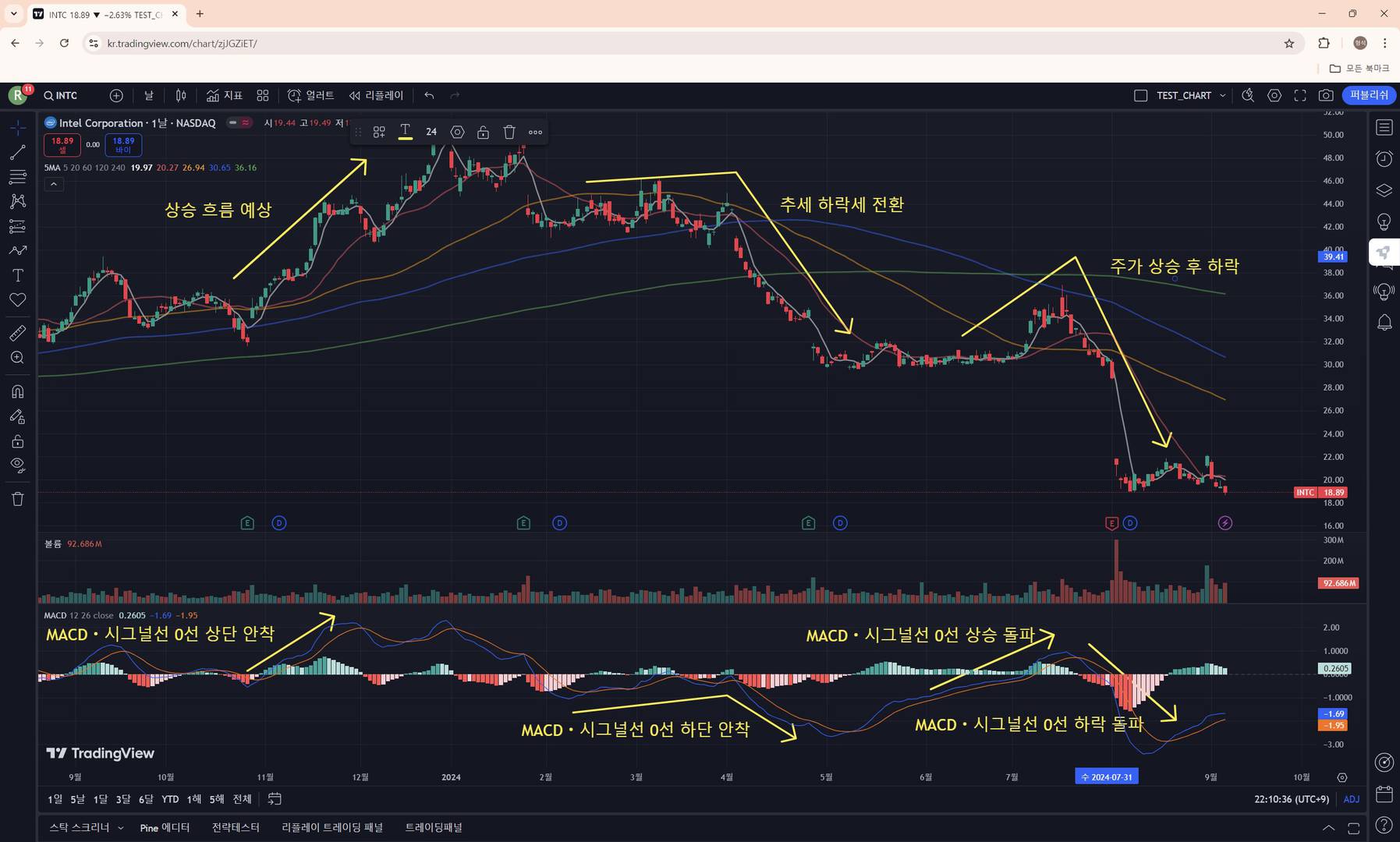The image size is (1400, 842).
Task: Select the 1일 date range
Action: (x=55, y=799)
